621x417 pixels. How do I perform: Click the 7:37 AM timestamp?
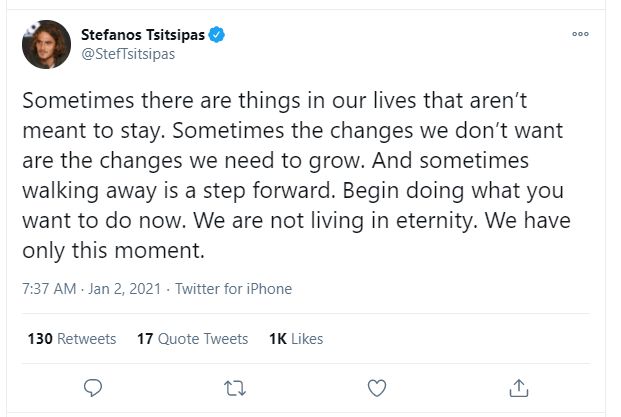coord(48,289)
